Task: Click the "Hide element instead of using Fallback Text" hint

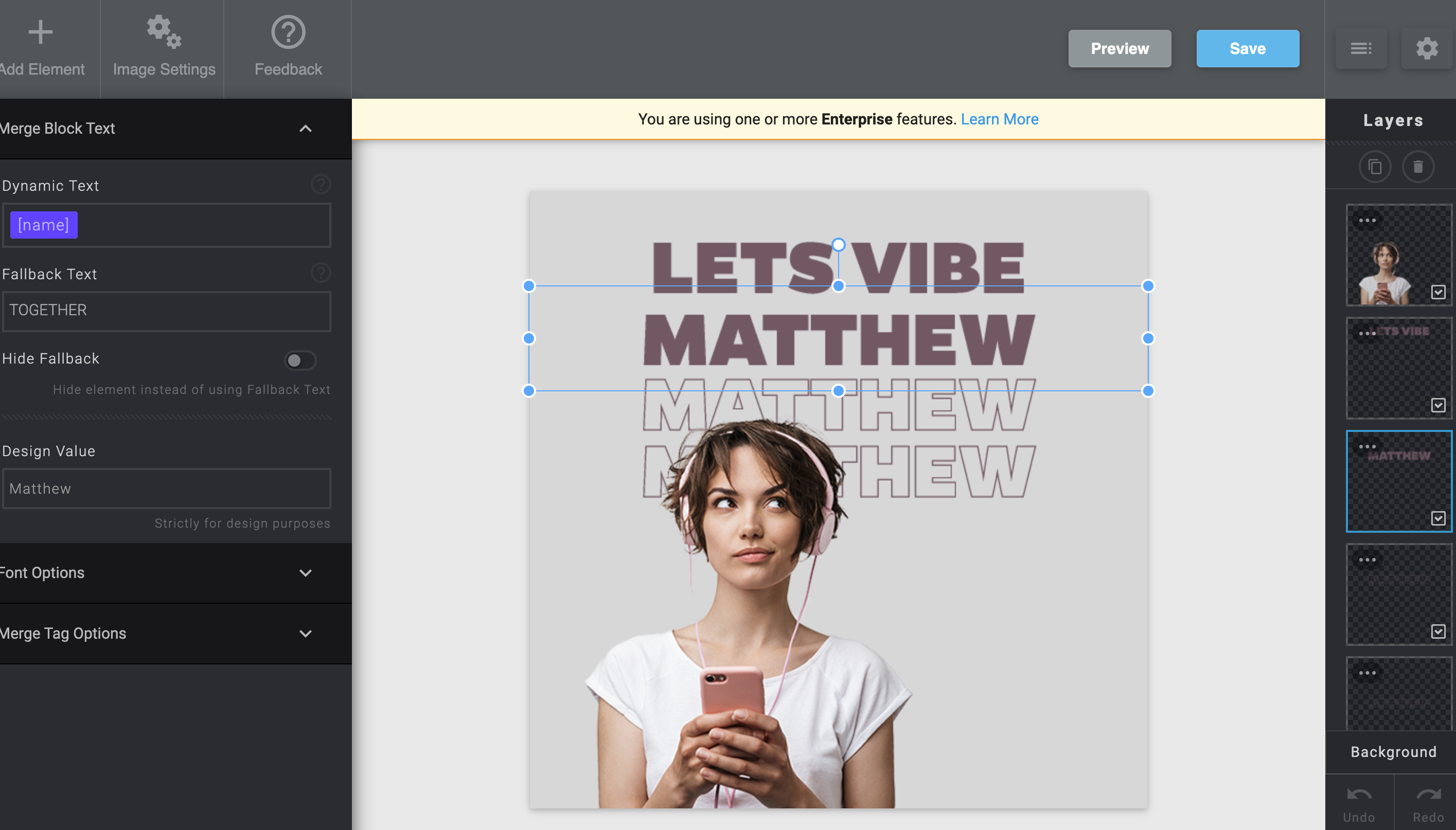Action: pyautogui.click(x=191, y=389)
